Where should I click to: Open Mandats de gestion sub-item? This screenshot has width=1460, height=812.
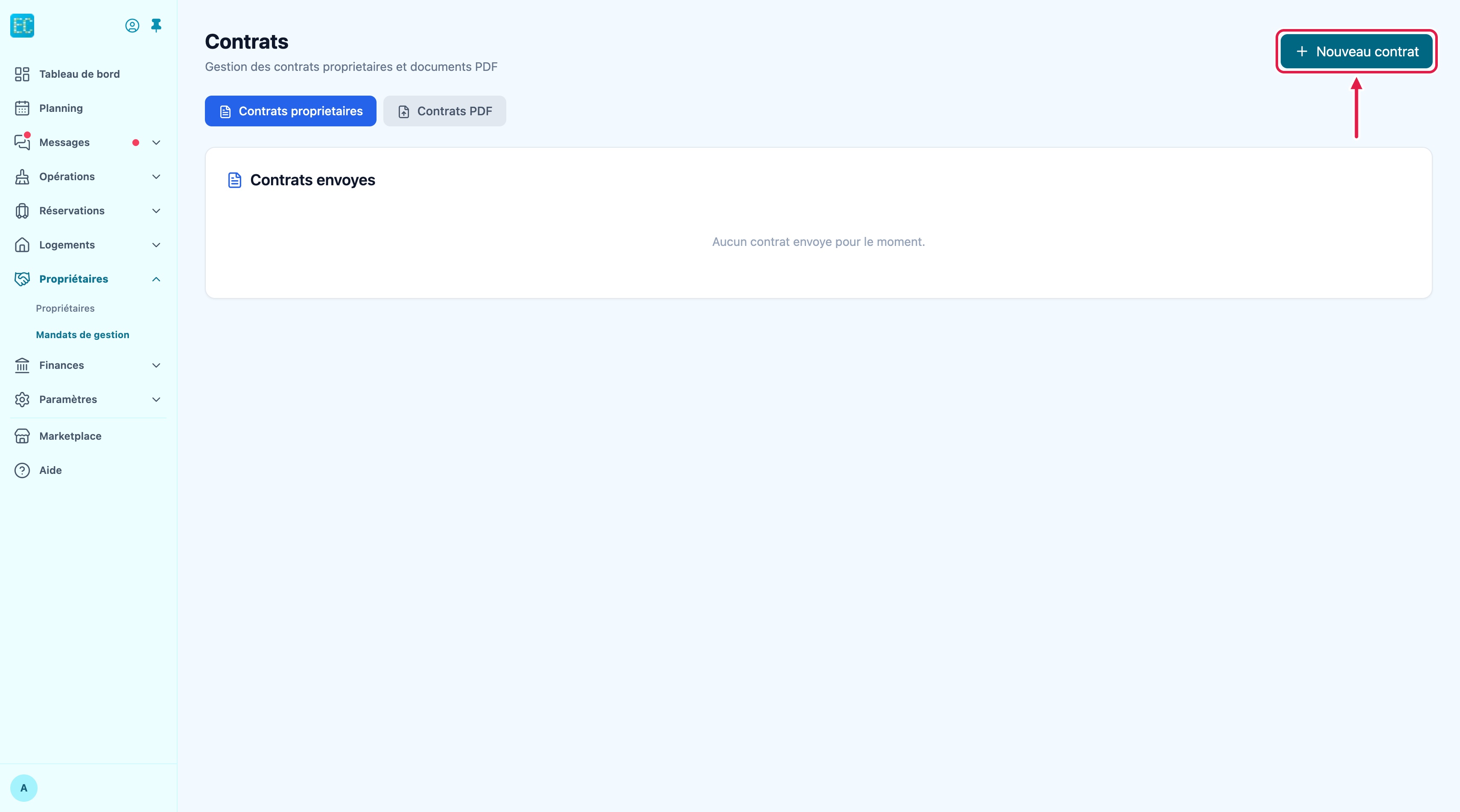83,335
